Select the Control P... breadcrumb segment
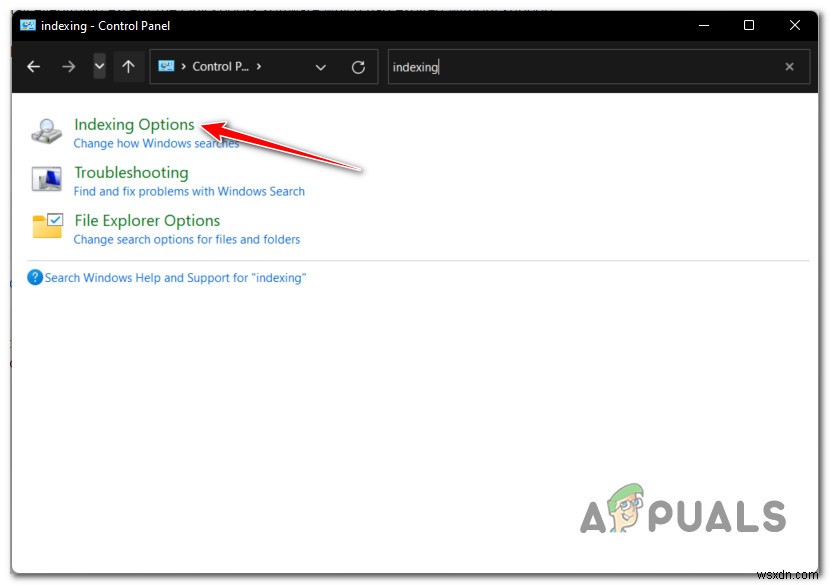This screenshot has height=585, width=830. [x=220, y=67]
